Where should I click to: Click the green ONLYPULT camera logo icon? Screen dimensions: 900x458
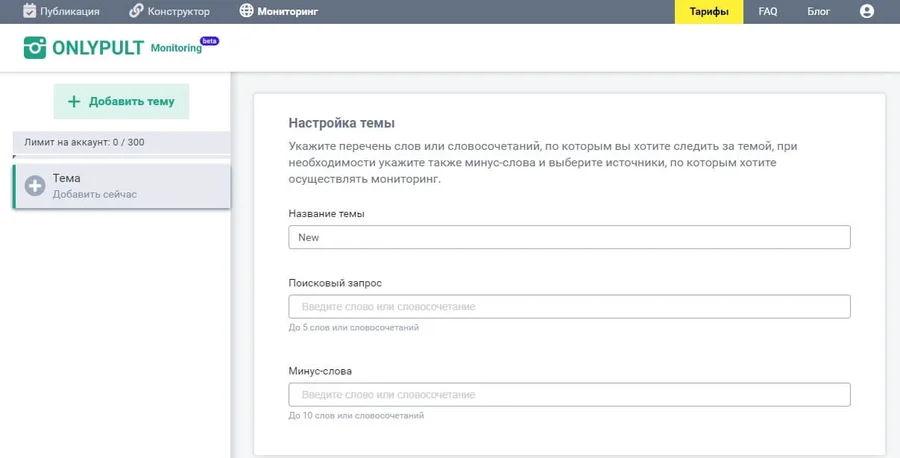[x=36, y=48]
